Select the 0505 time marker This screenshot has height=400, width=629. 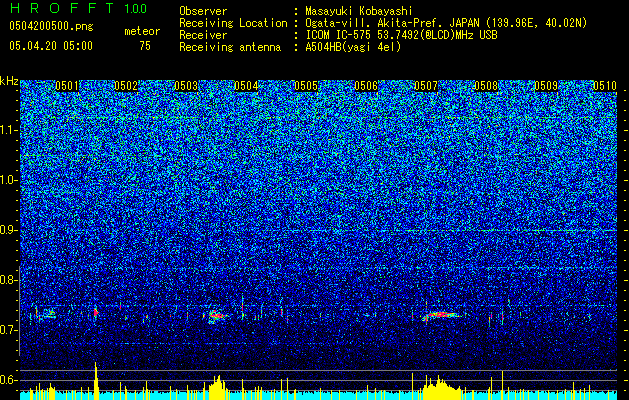(306, 86)
